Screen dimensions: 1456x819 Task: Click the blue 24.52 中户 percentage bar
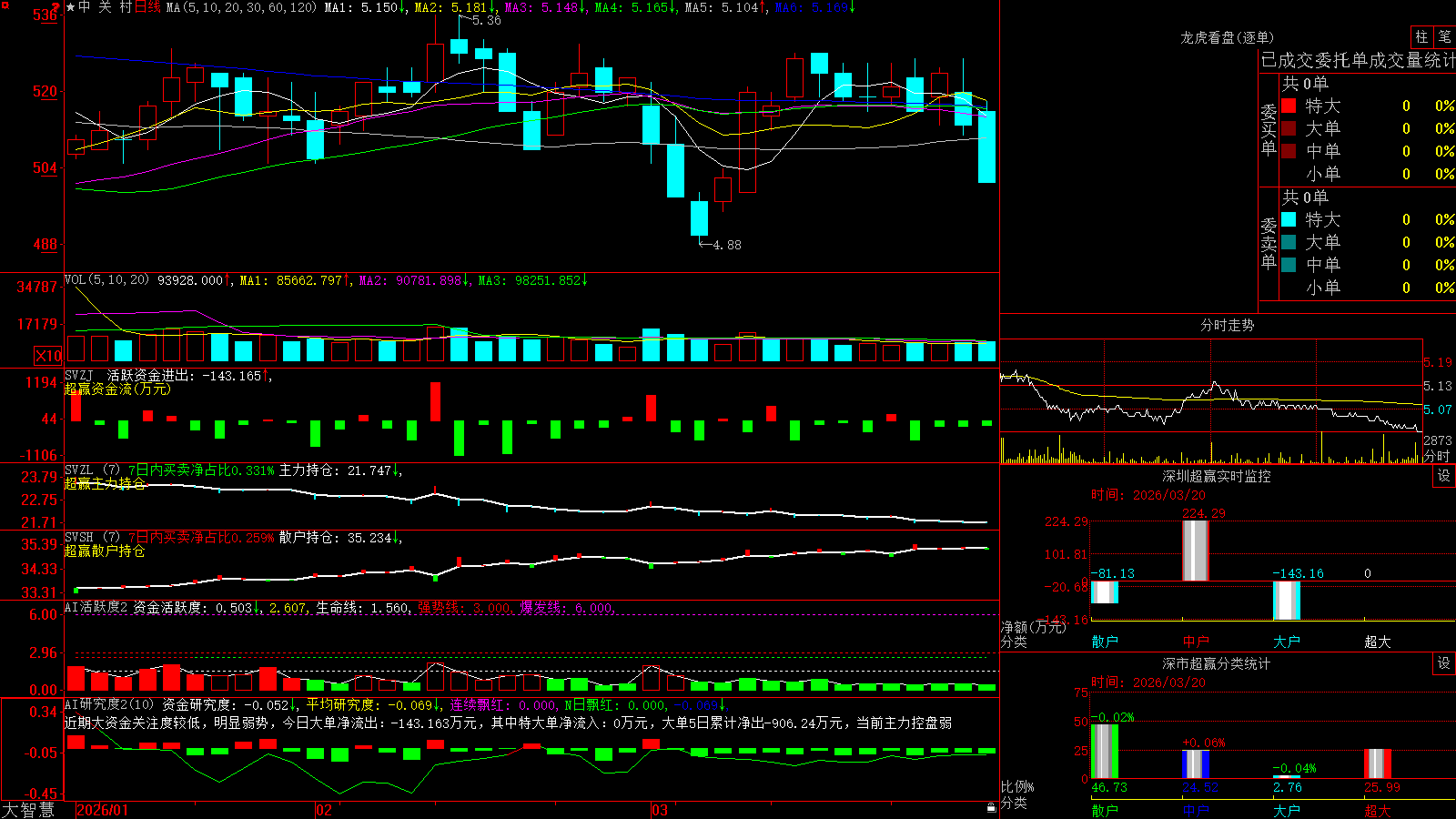tap(1195, 764)
